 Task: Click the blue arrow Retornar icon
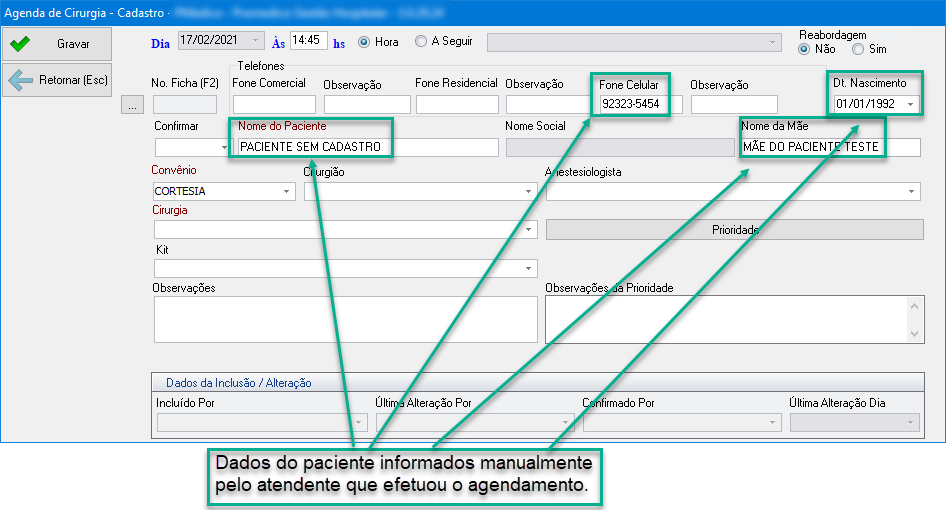coord(20,80)
